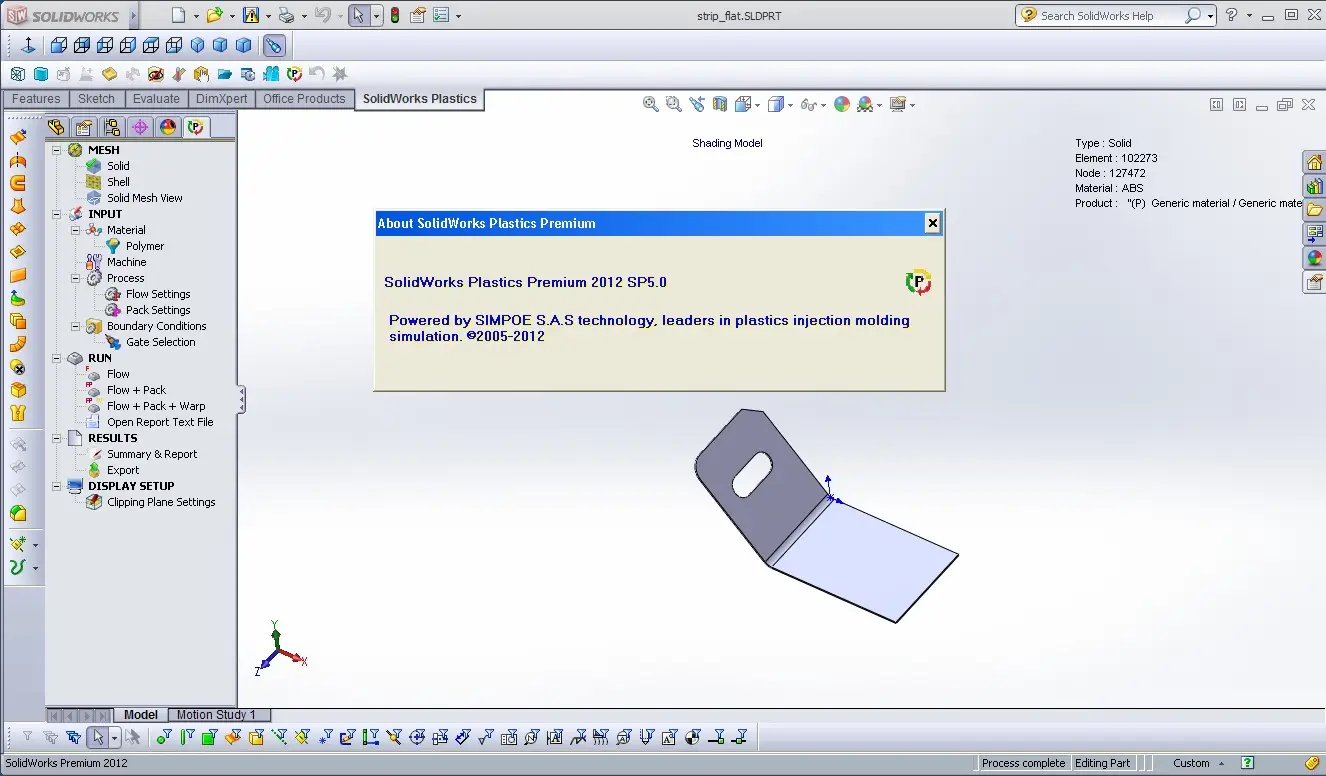The height and width of the screenshot is (776, 1326).
Task: Collapse the INPUT tree section
Action: (x=57, y=214)
